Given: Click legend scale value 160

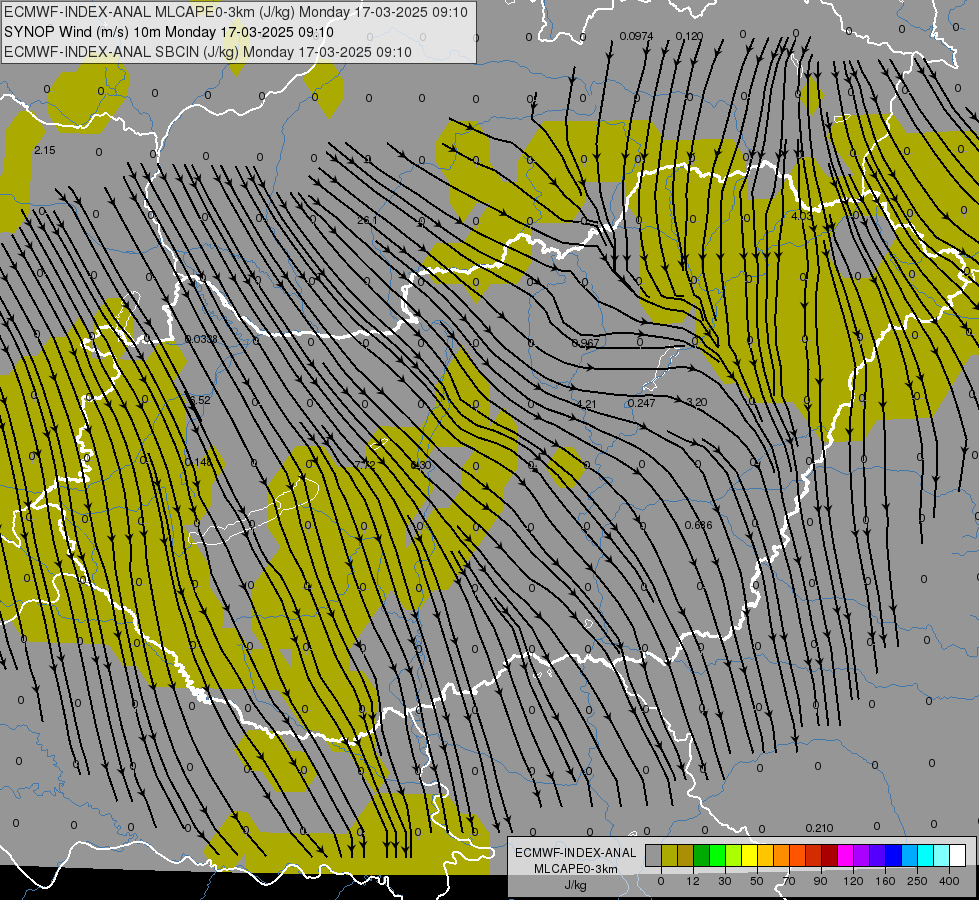Looking at the screenshot, I should [885, 881].
